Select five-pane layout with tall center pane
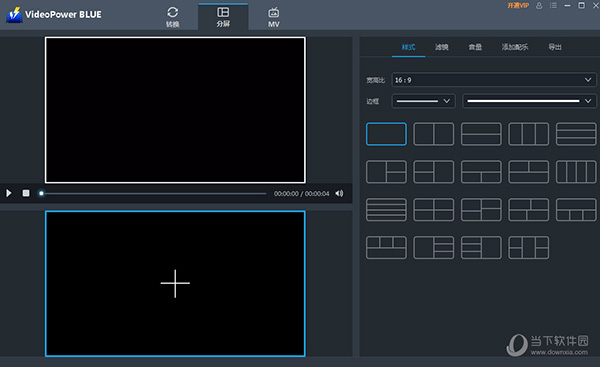 pyautogui.click(x=528, y=248)
